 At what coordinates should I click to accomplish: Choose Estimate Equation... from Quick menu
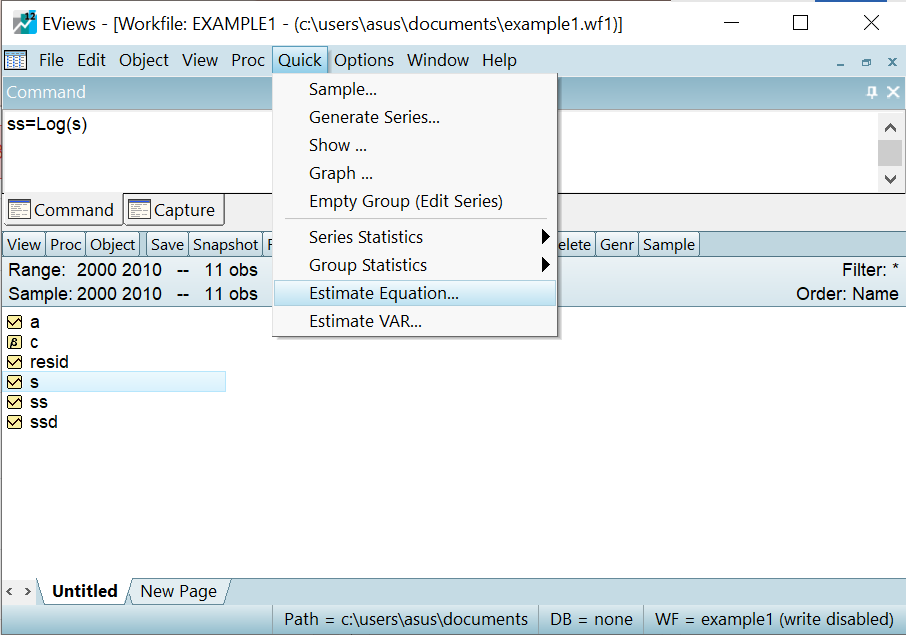(384, 293)
